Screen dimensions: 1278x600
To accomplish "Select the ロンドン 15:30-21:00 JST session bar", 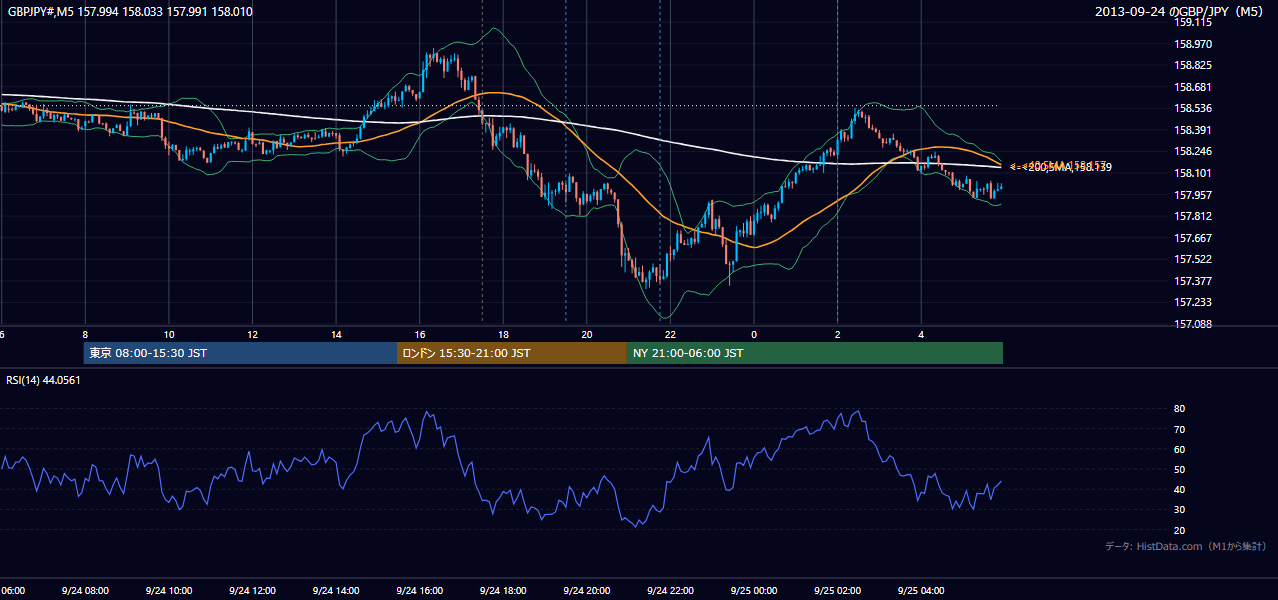I will tap(512, 353).
